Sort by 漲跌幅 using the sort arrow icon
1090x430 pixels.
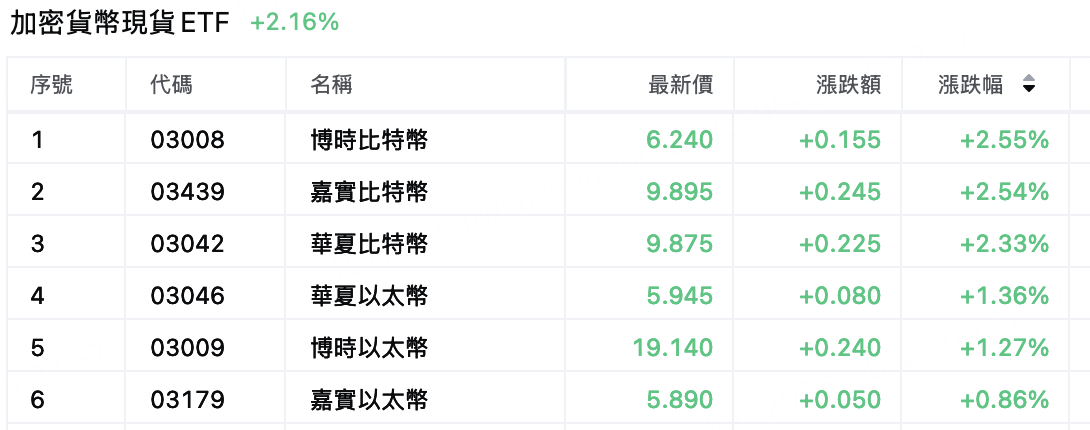tap(1029, 85)
